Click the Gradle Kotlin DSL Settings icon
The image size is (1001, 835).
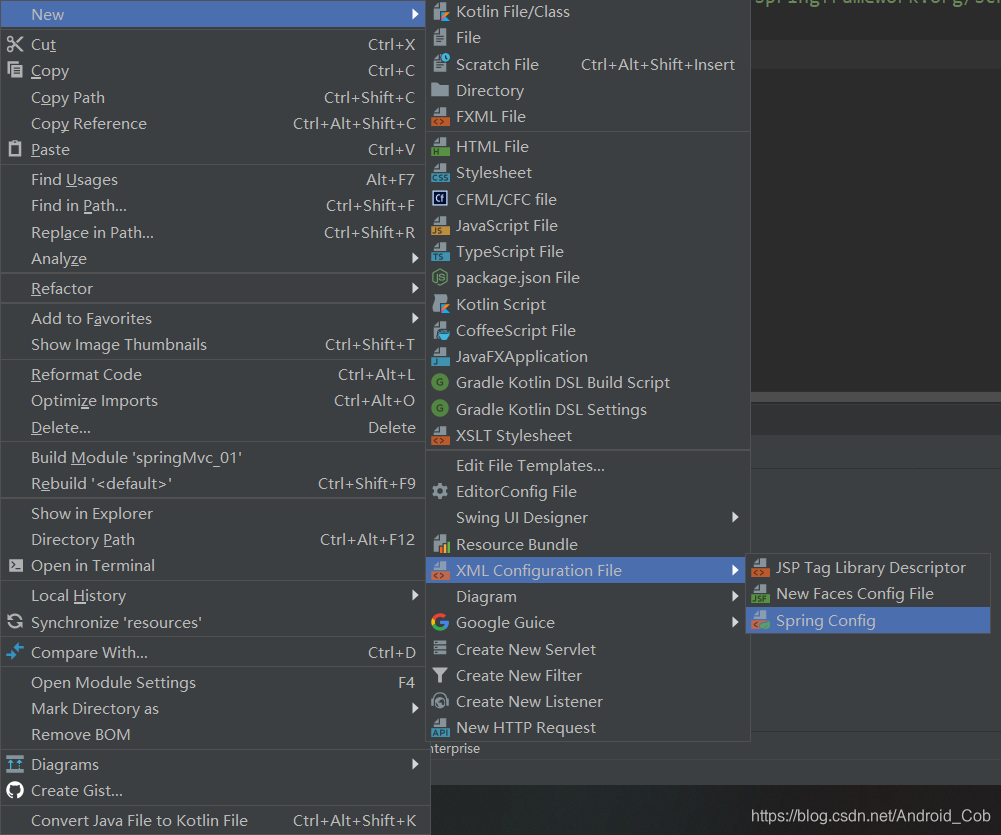coord(440,409)
